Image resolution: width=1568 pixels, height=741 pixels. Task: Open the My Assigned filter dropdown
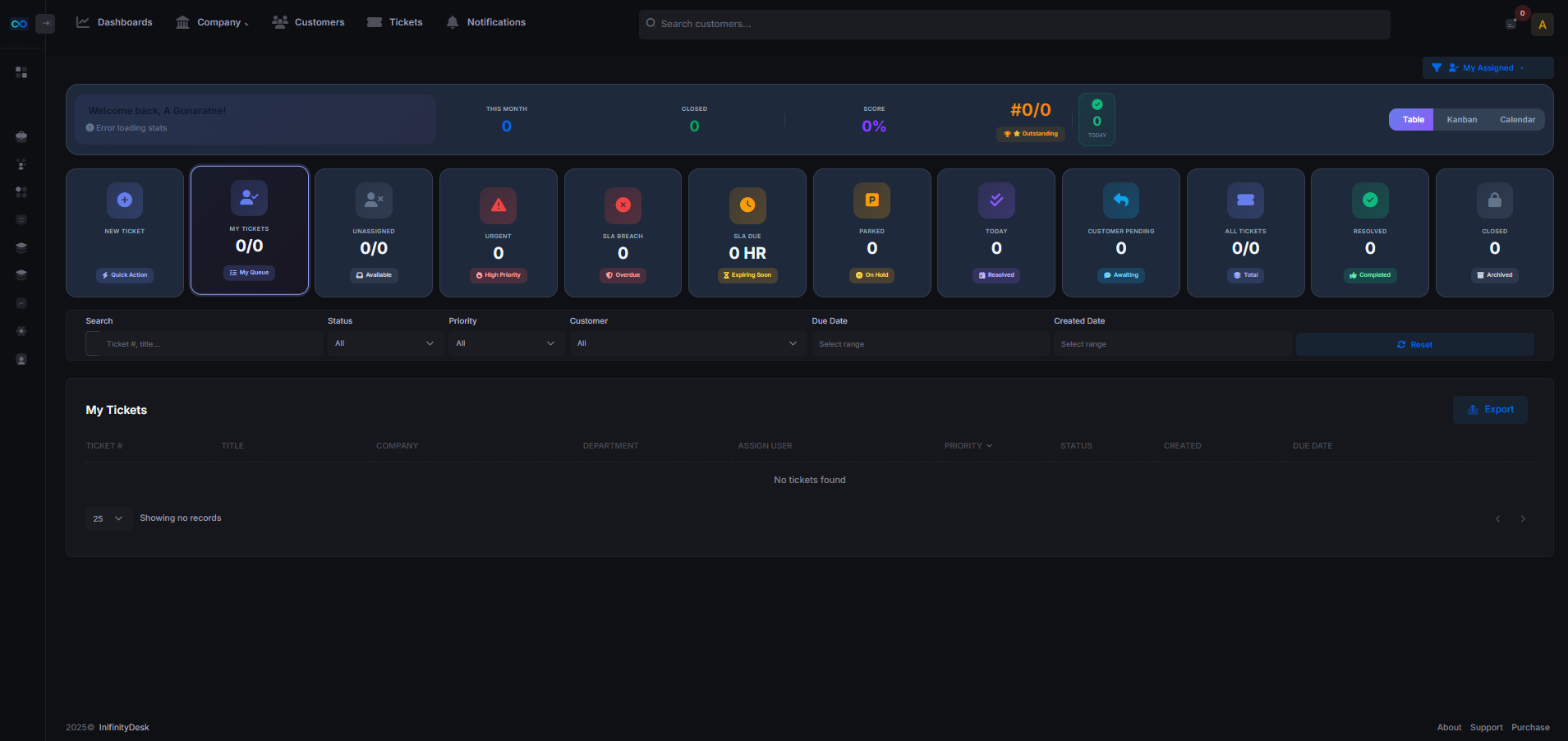1487,68
